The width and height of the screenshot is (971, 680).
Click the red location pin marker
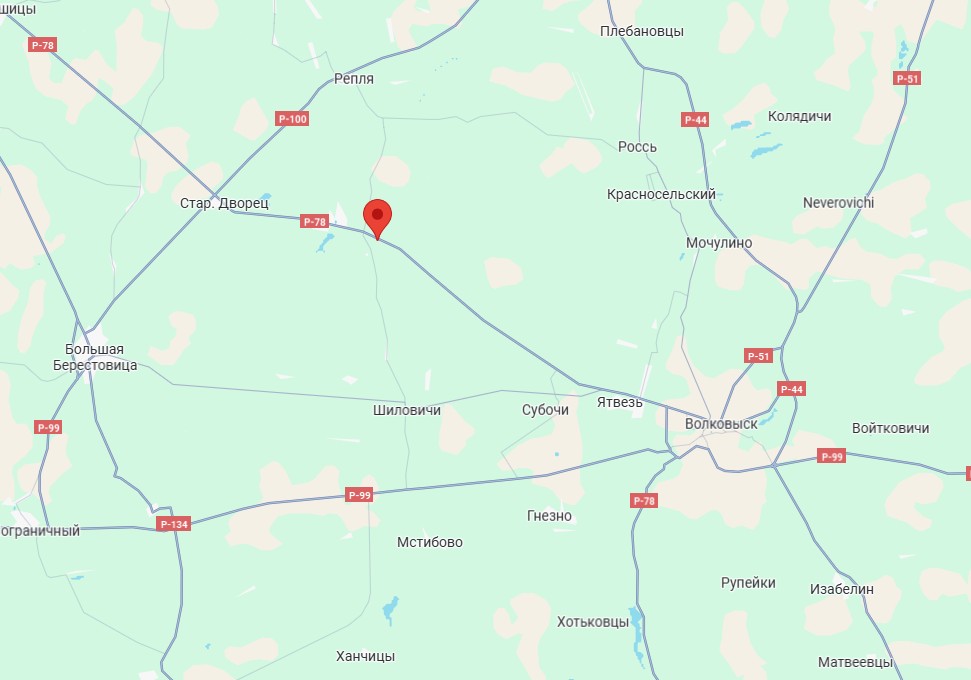[377, 219]
